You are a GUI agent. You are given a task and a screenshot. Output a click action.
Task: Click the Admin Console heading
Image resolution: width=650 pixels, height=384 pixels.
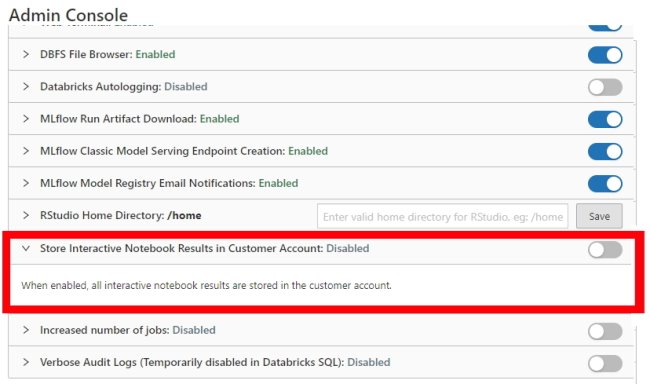pos(68,15)
